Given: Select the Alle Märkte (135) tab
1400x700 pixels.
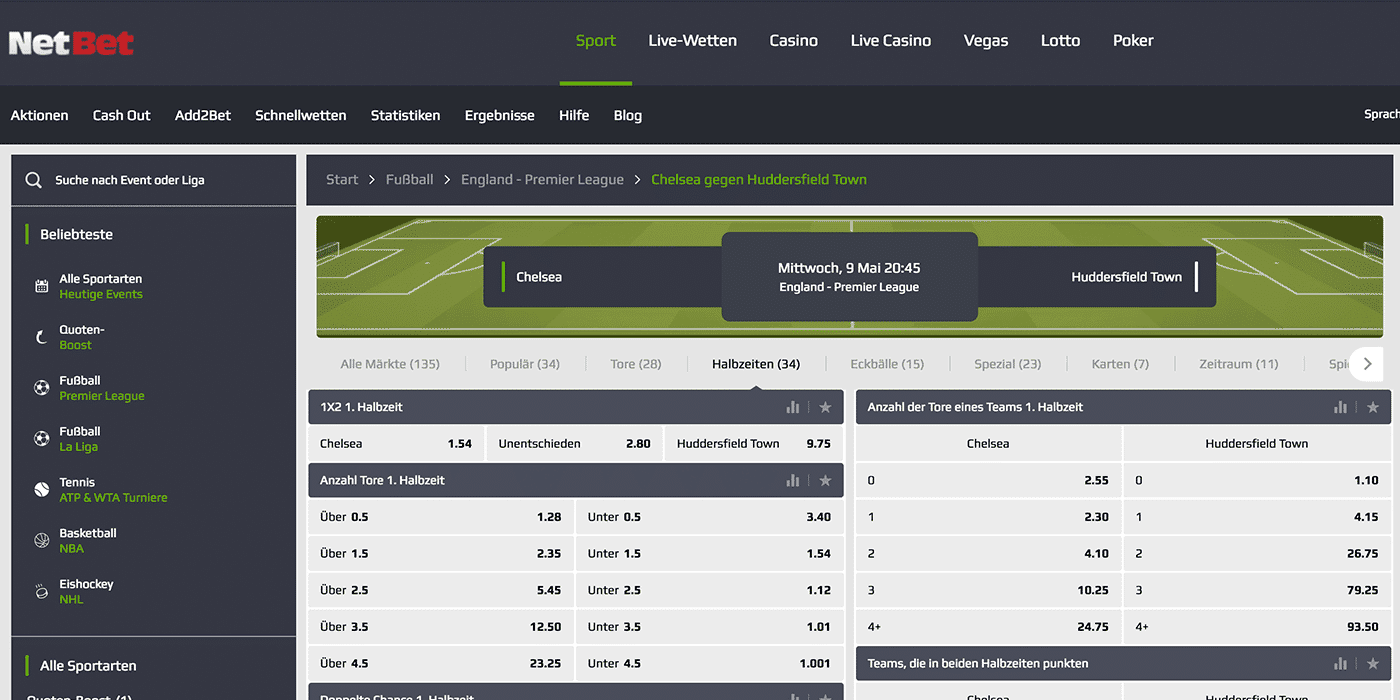Looking at the screenshot, I should [390, 364].
